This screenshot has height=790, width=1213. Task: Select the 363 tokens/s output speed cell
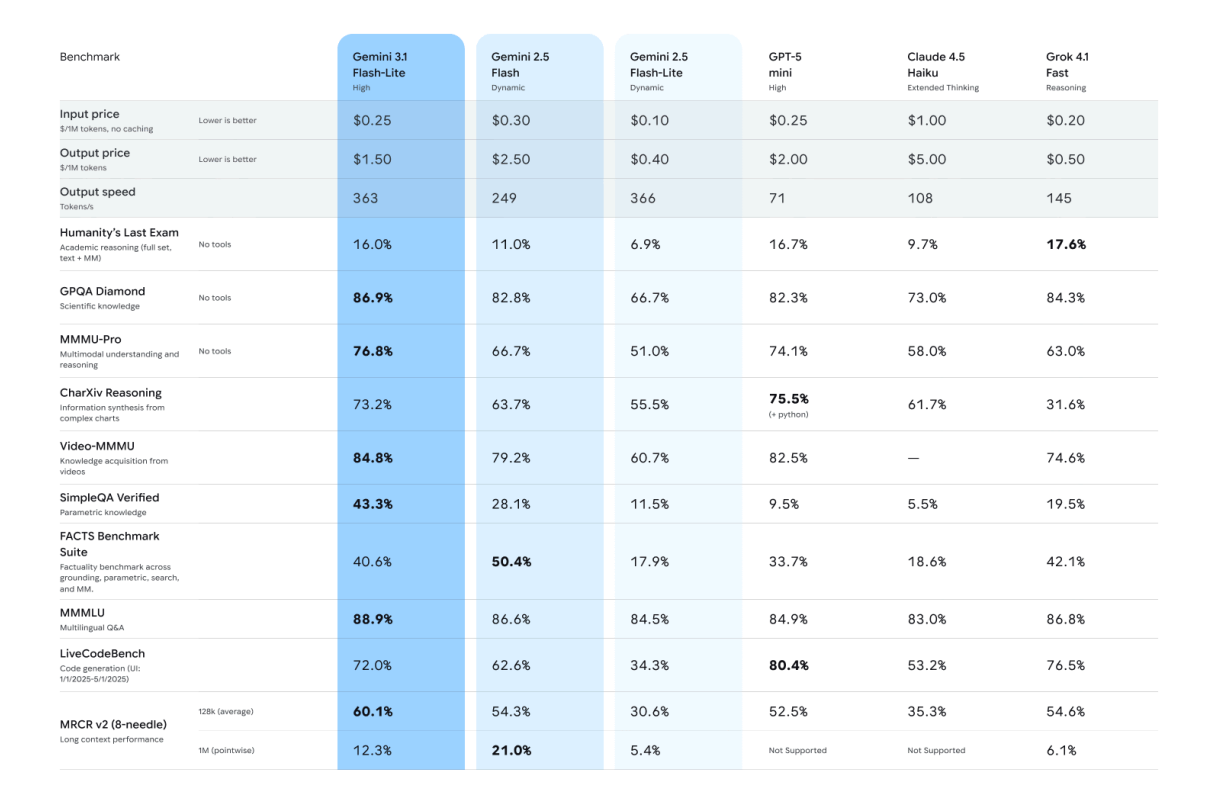[x=366, y=198]
